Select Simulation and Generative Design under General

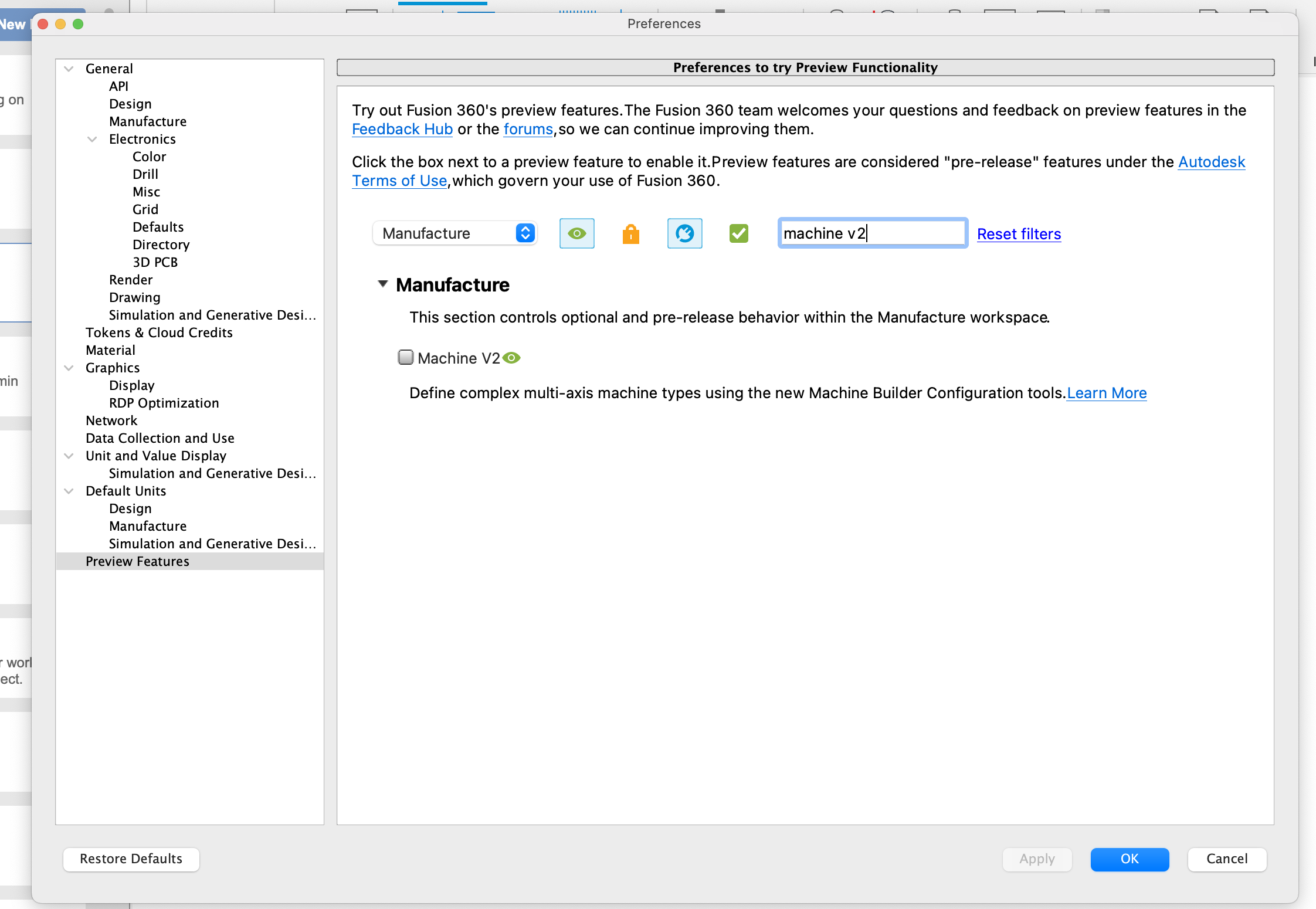coord(212,315)
